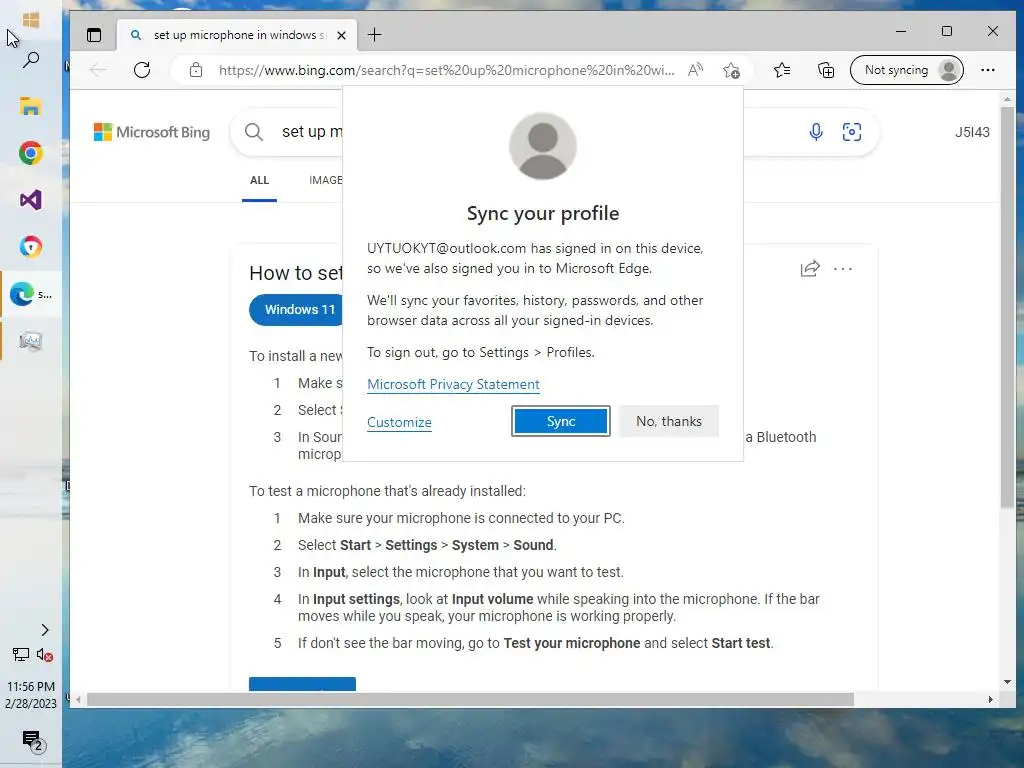Turn on Read aloud icon
Viewport: 1024px width, 768px height.
tap(696, 70)
